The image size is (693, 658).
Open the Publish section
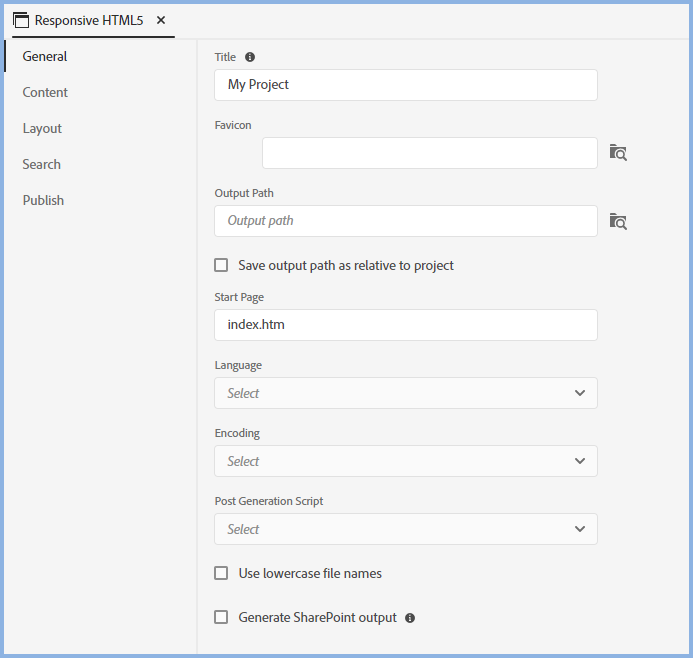click(43, 200)
